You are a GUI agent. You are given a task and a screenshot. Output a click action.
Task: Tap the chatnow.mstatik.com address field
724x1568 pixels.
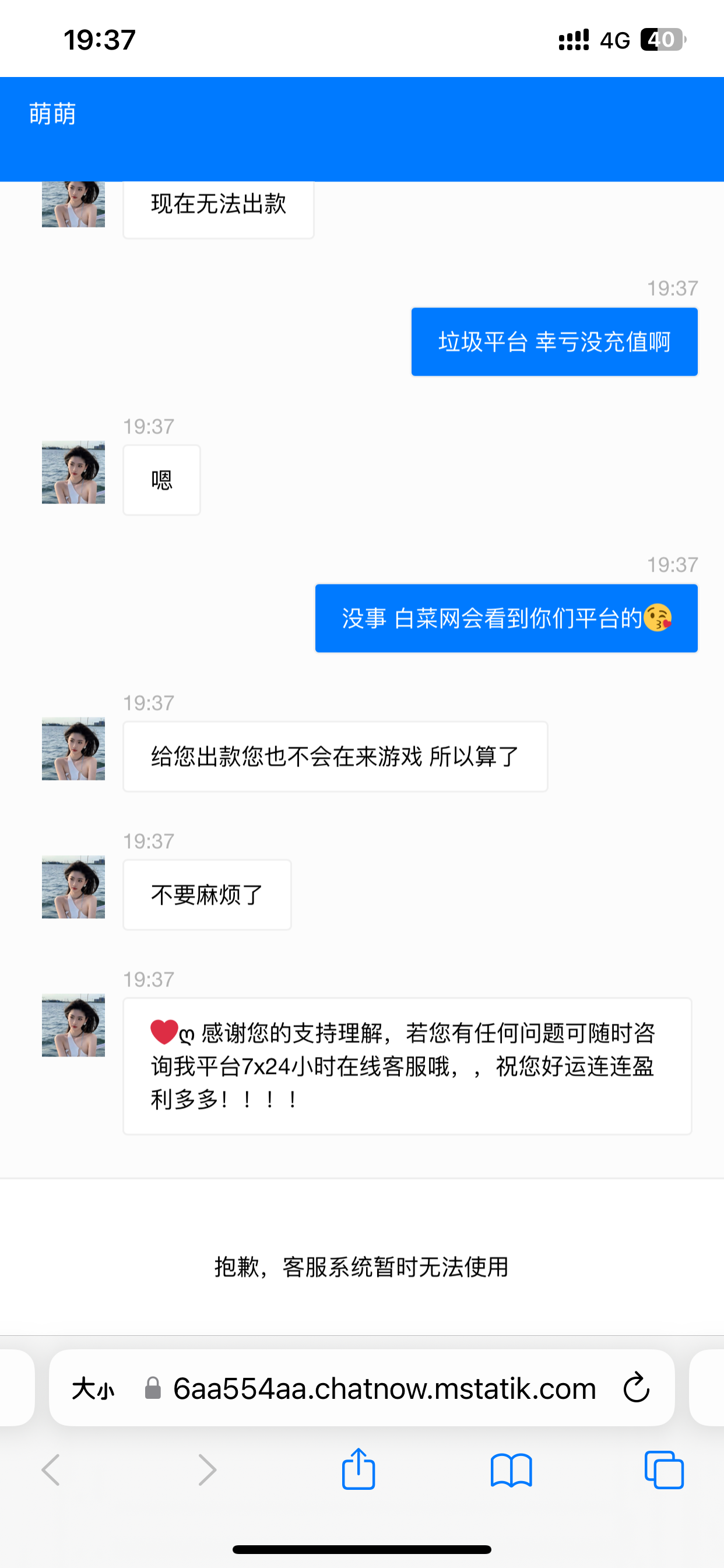[x=384, y=1388]
